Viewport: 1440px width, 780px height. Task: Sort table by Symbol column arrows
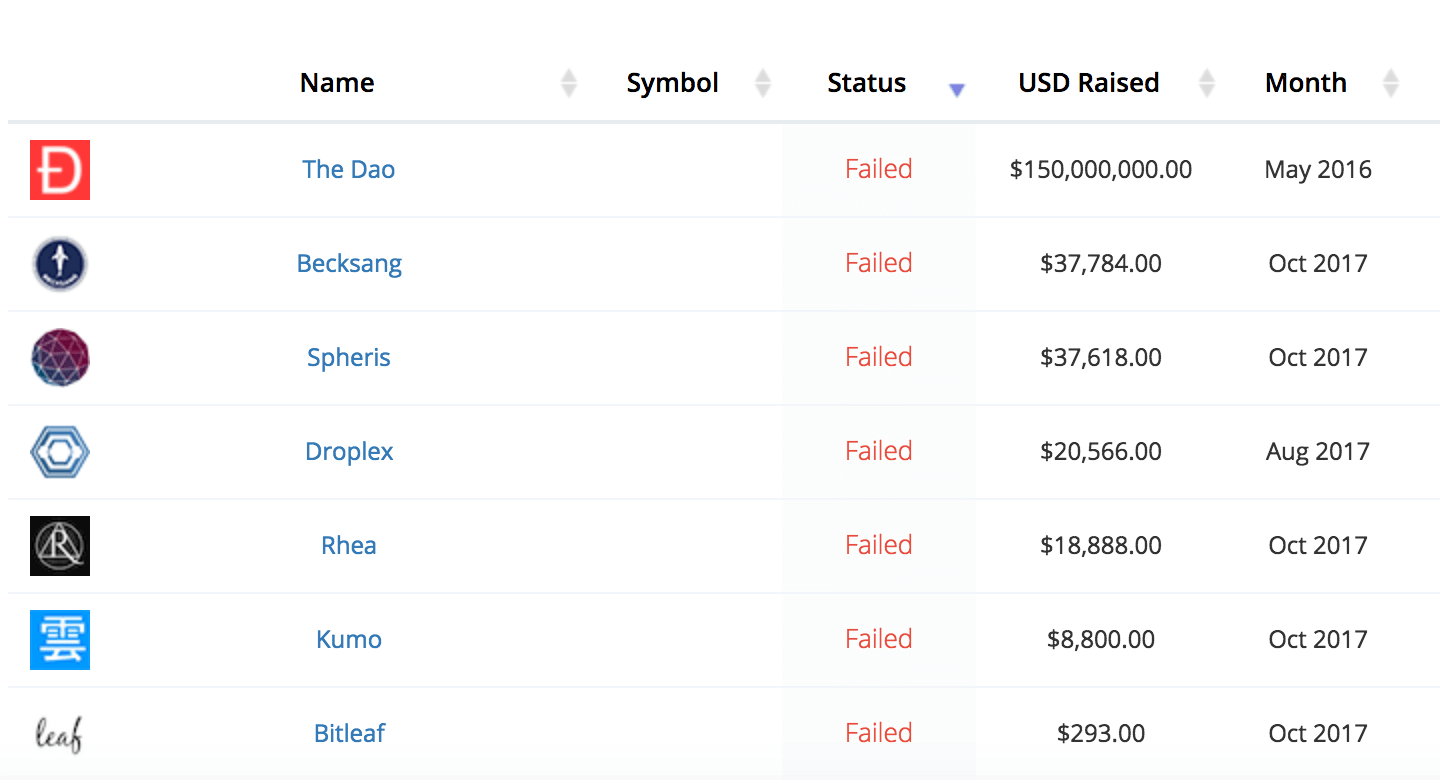pos(763,83)
